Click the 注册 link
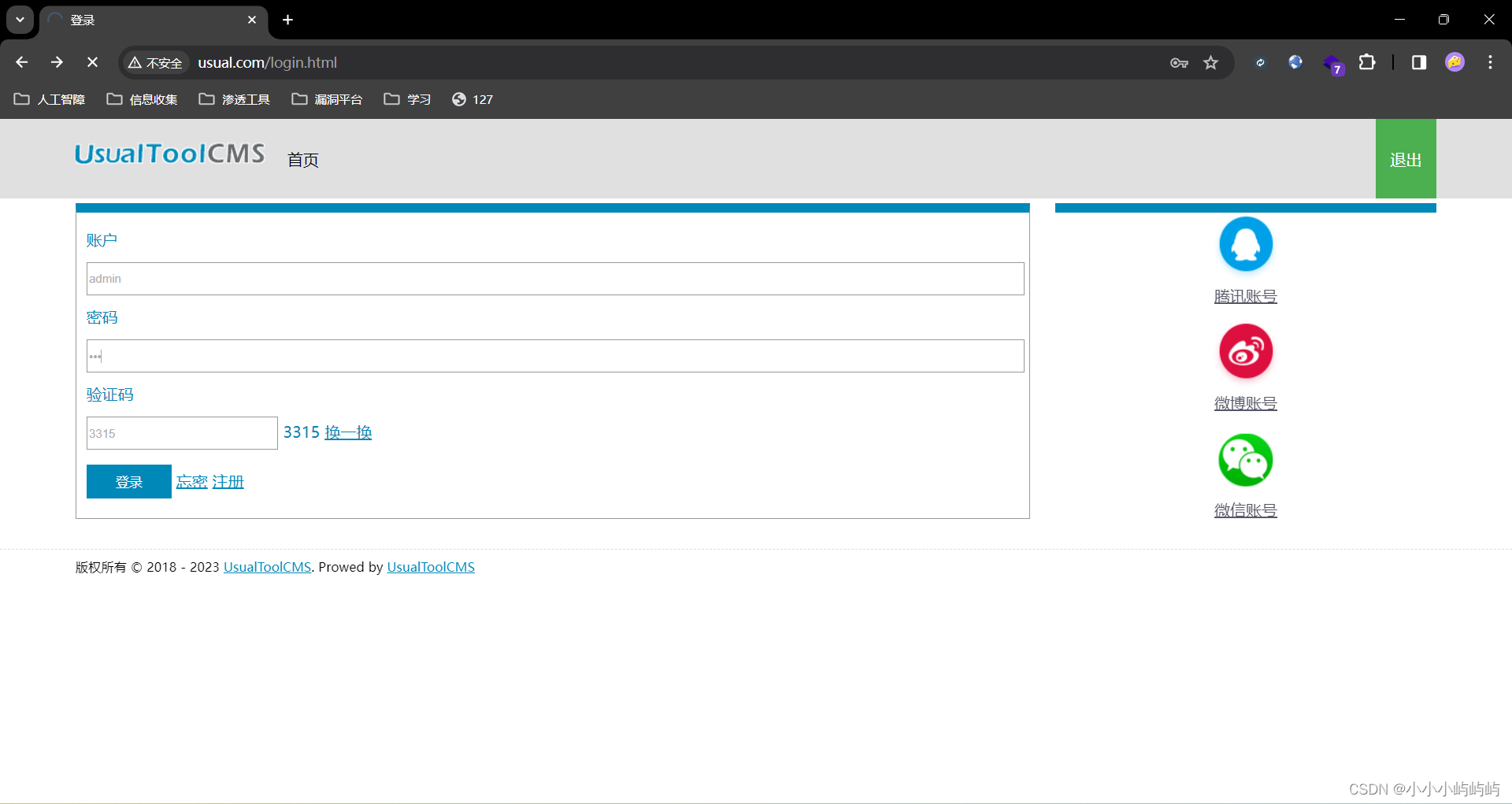The height and width of the screenshot is (804, 1512). (228, 481)
